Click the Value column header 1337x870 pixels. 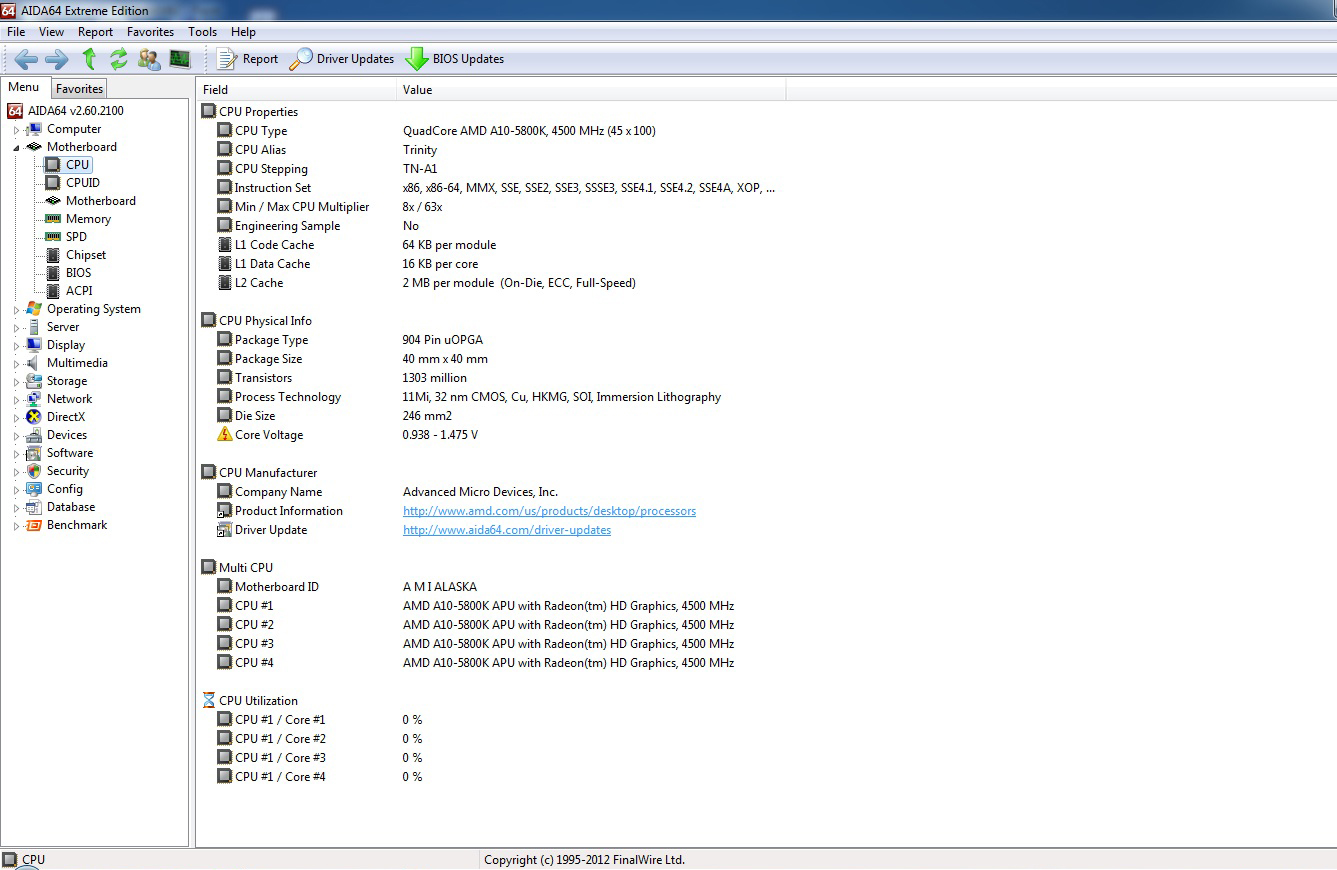pos(591,90)
